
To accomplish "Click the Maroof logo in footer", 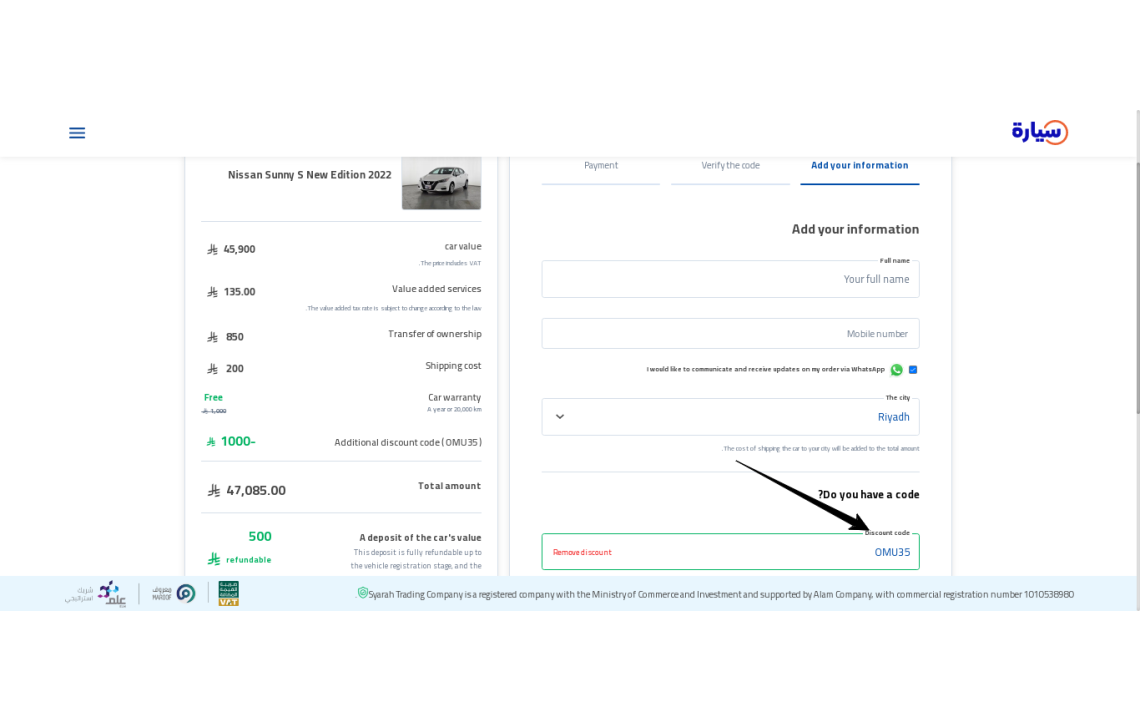I will [x=174, y=593].
